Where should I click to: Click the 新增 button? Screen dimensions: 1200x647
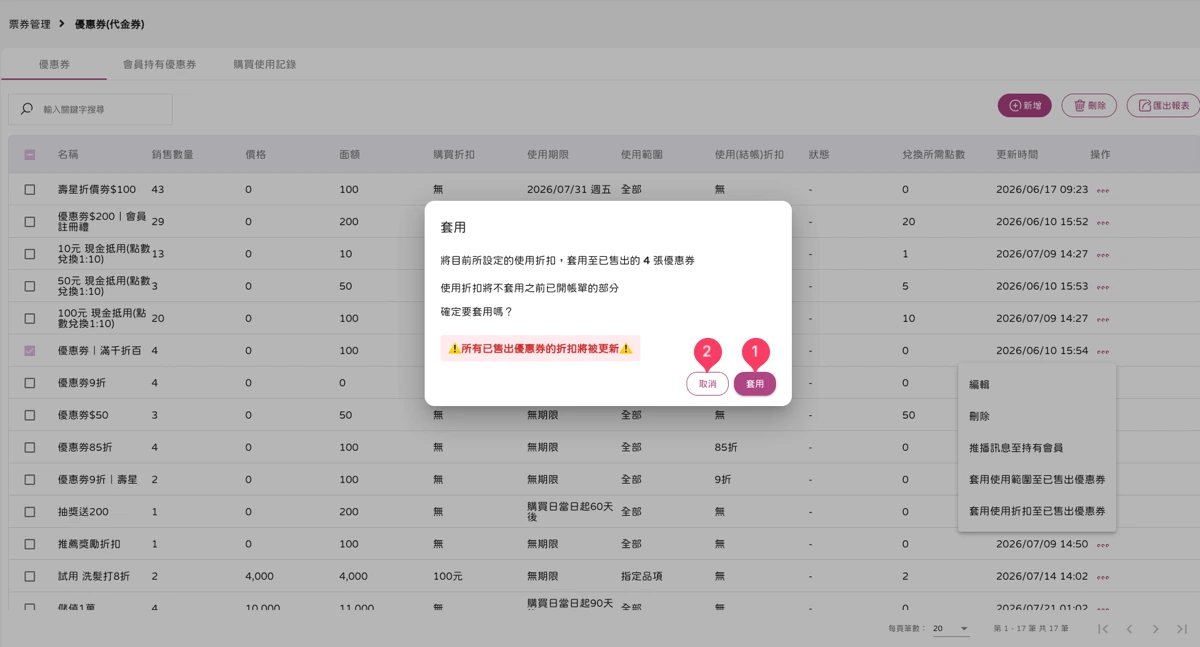pyautogui.click(x=1024, y=105)
